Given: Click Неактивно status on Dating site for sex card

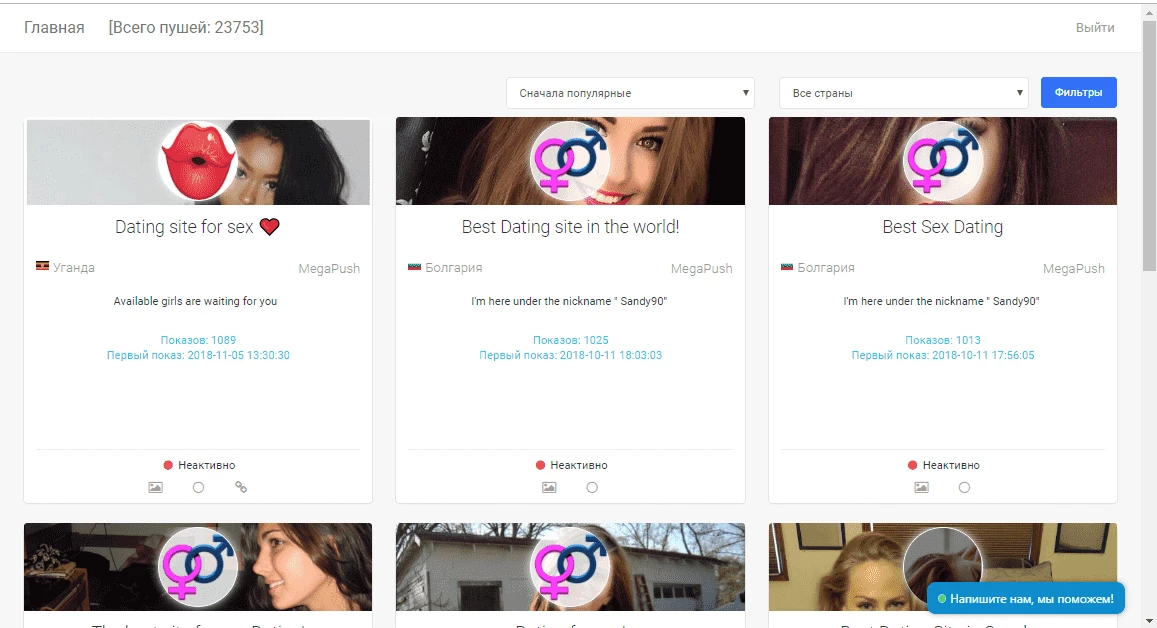Looking at the screenshot, I should coord(199,465).
